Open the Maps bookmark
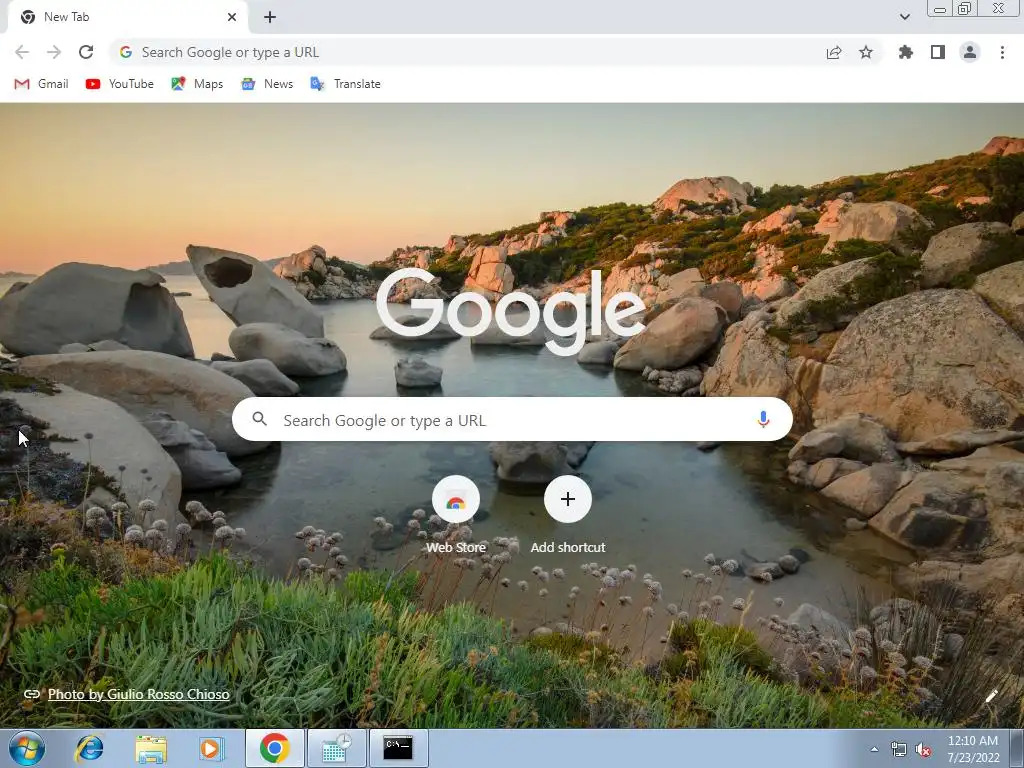The width and height of the screenshot is (1024, 768). click(197, 84)
